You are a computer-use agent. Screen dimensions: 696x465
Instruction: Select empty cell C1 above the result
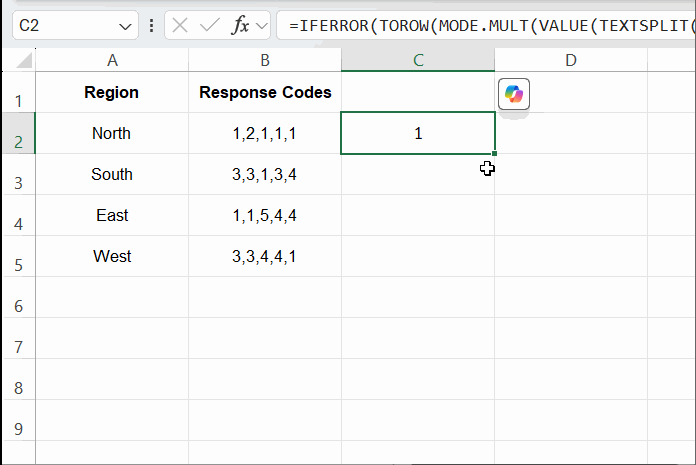click(418, 92)
